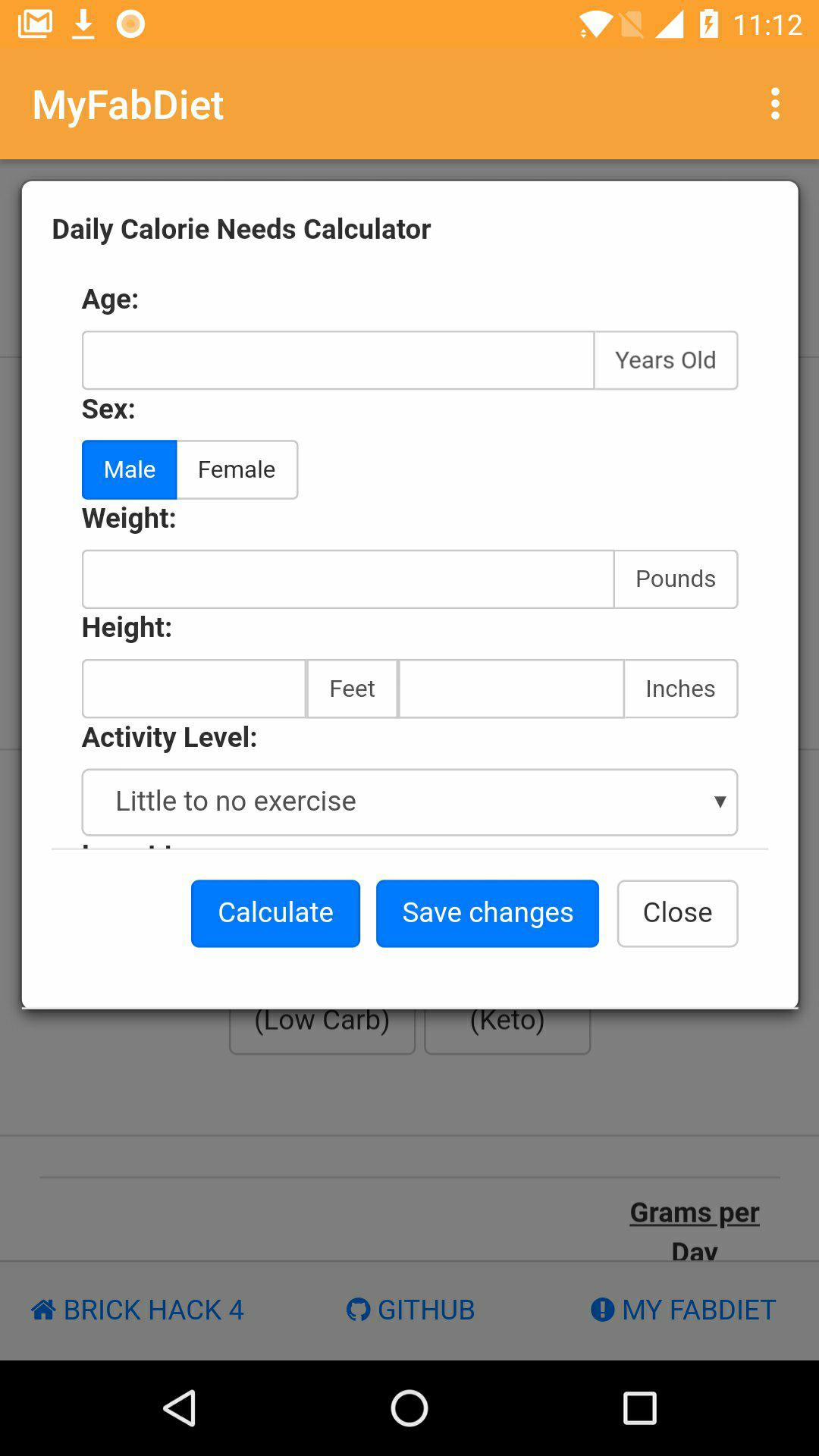Tap the circular record notification icon
Viewport: 819px width, 1456px height.
point(130,24)
